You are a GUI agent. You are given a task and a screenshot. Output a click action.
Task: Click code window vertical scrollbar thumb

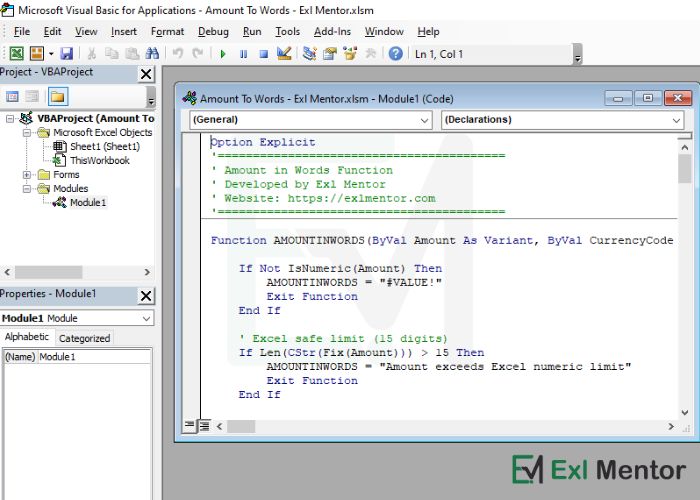[x=684, y=169]
